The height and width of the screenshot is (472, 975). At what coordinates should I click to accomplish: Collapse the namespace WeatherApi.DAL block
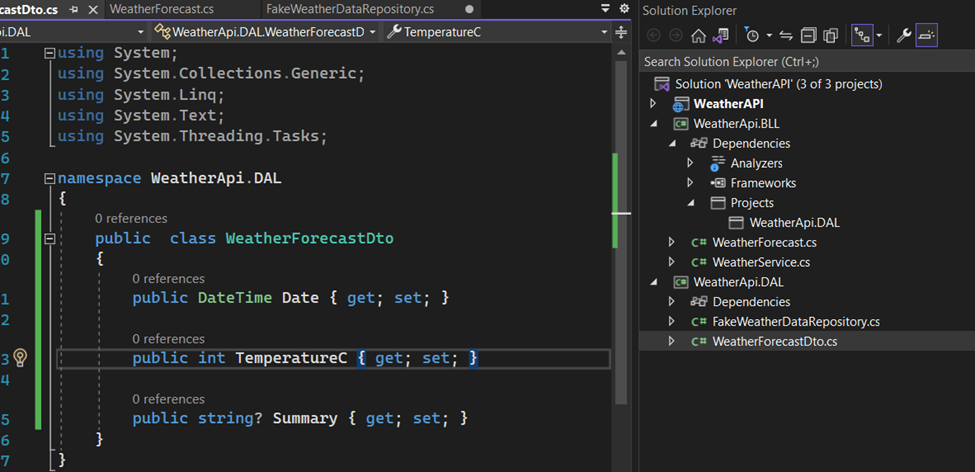[50, 179]
